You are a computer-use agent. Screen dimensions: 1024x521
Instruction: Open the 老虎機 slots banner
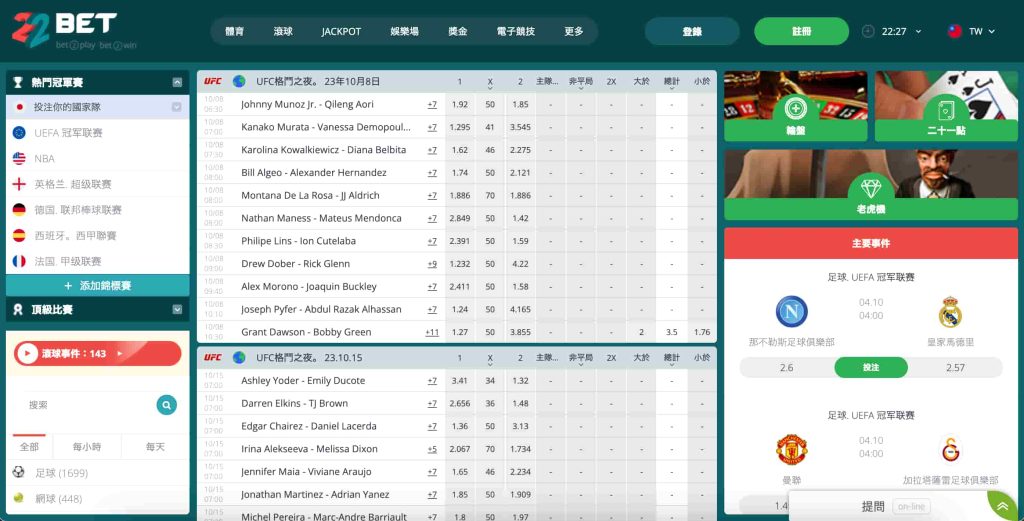pyautogui.click(x=871, y=185)
